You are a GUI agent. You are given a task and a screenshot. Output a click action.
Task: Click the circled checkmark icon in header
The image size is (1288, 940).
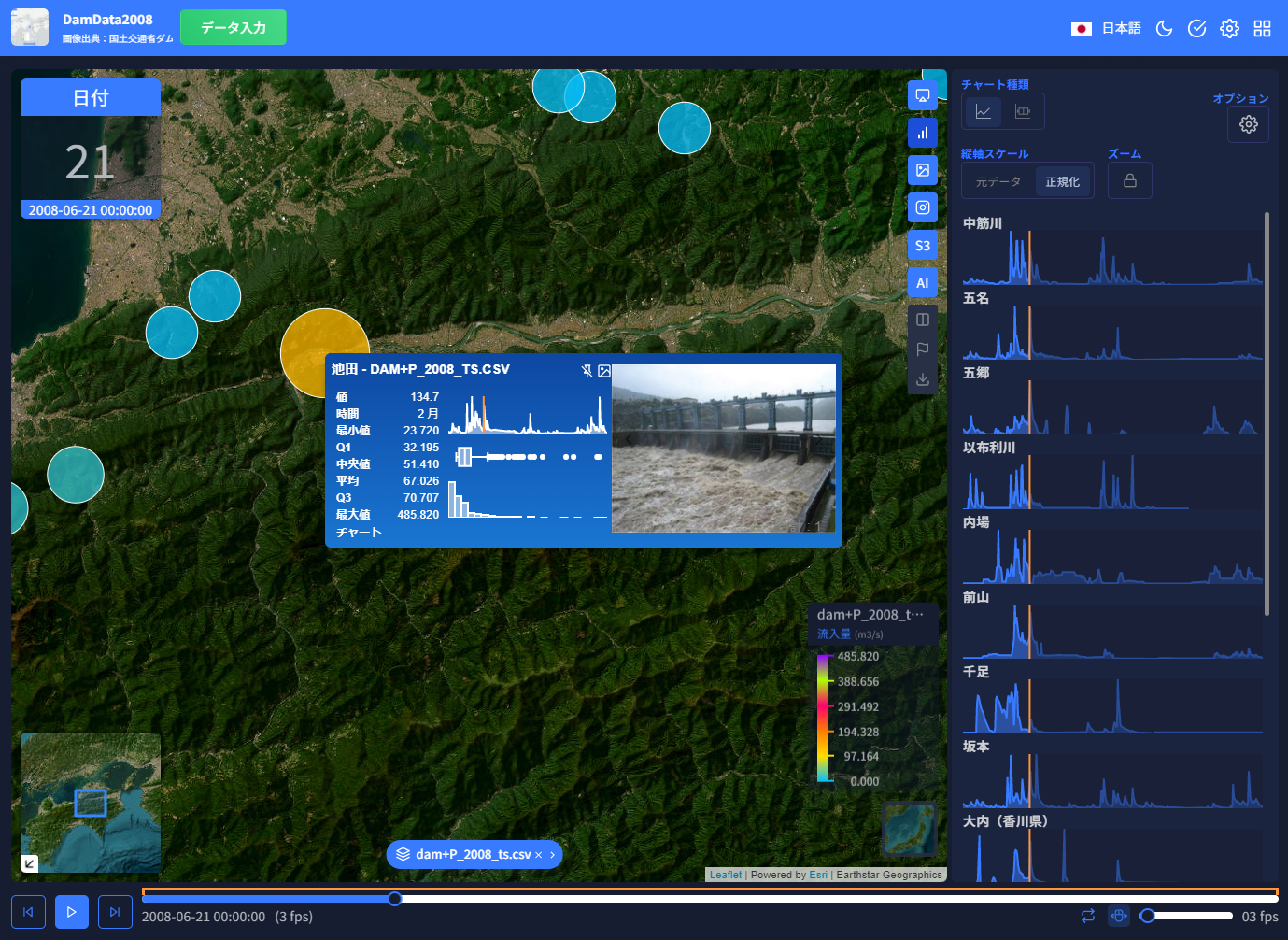coord(1196,28)
